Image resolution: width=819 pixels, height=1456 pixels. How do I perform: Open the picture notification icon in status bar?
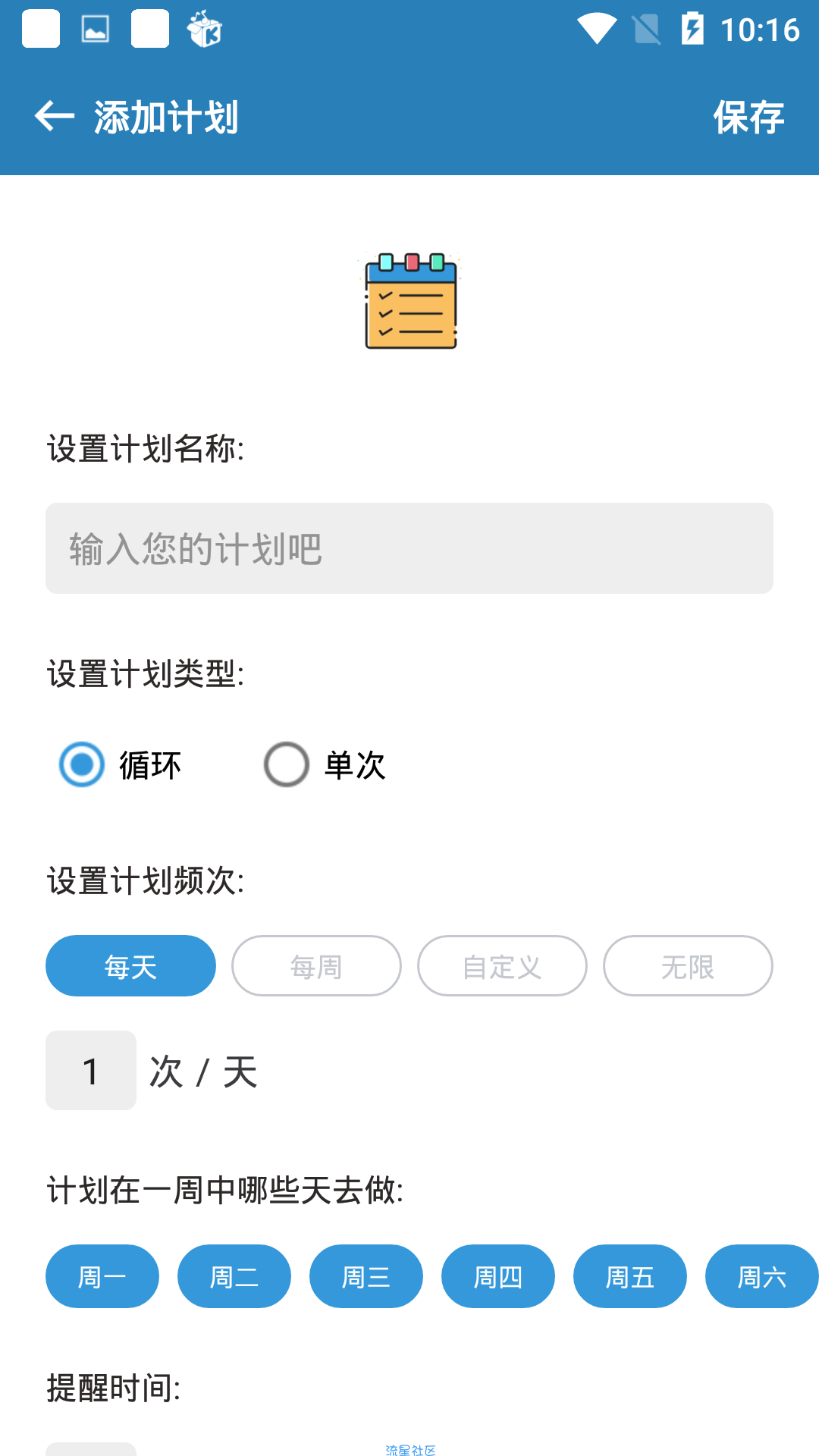(96, 30)
